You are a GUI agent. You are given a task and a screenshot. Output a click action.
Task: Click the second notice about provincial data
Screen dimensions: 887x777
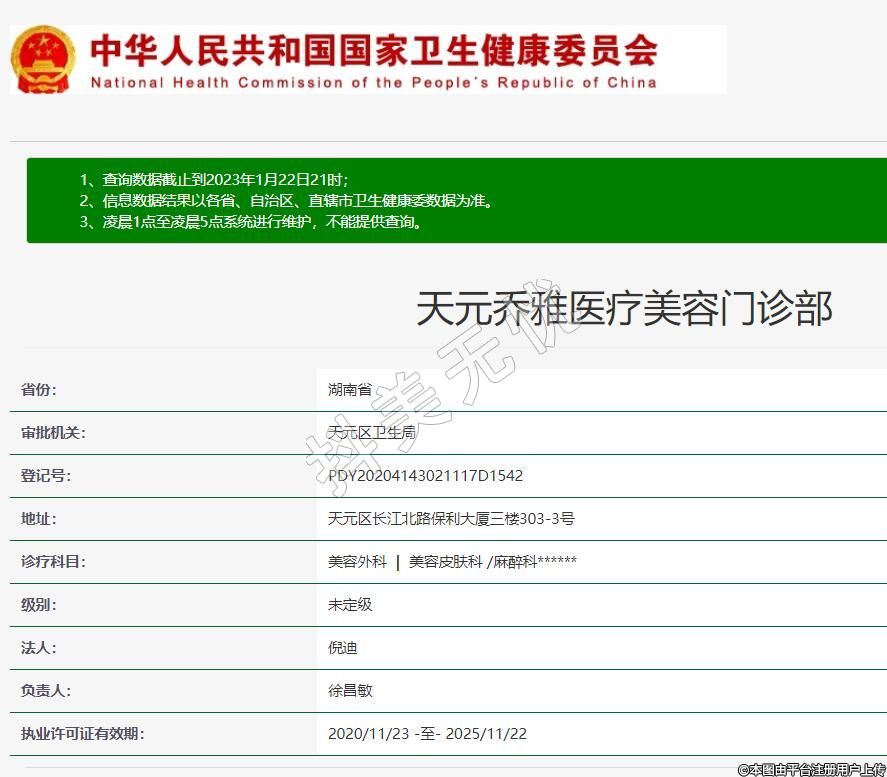click(x=287, y=201)
